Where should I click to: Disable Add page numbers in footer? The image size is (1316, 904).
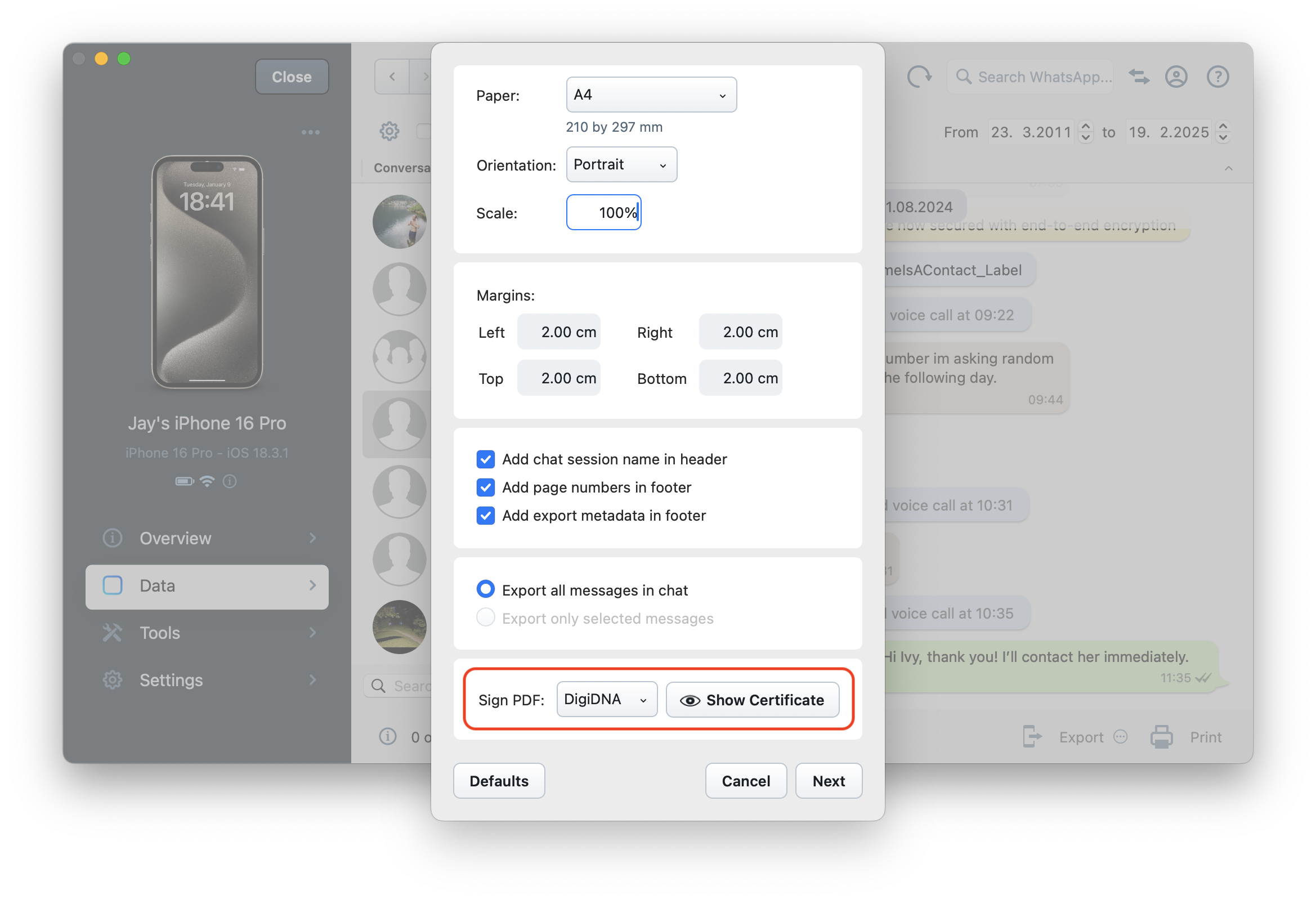tap(485, 487)
